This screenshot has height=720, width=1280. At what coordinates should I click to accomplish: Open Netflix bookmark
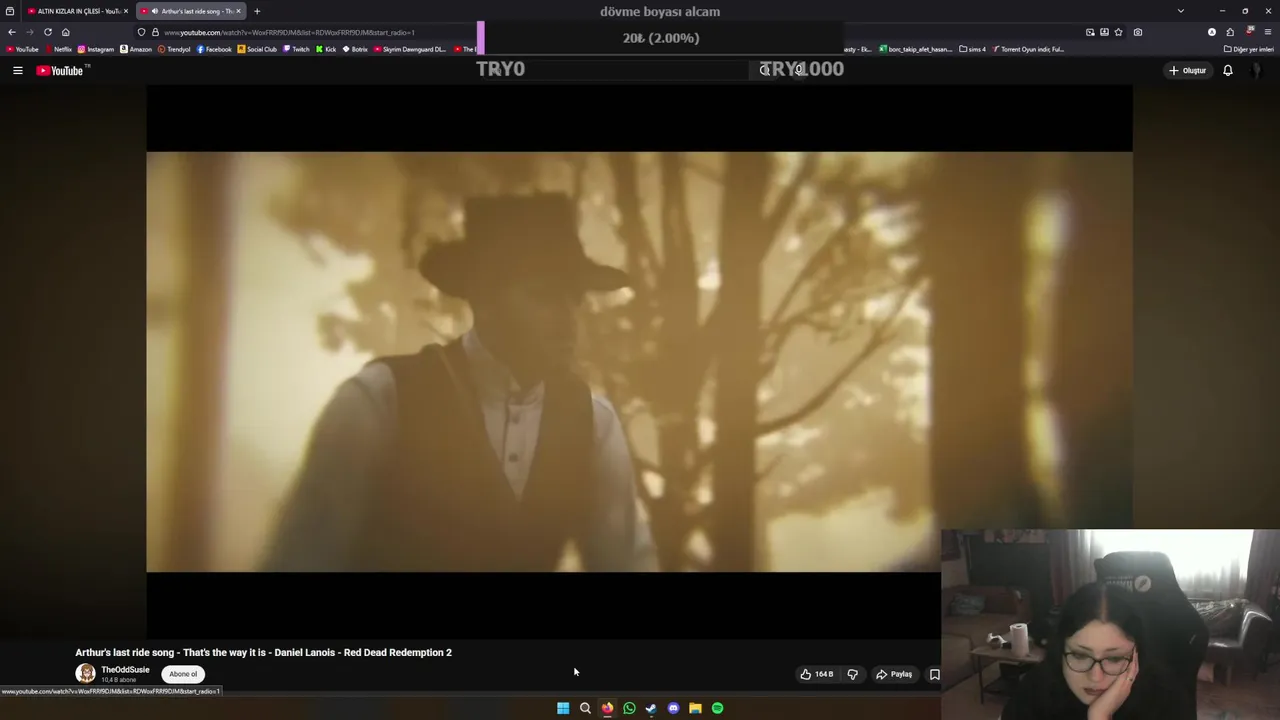(58, 49)
